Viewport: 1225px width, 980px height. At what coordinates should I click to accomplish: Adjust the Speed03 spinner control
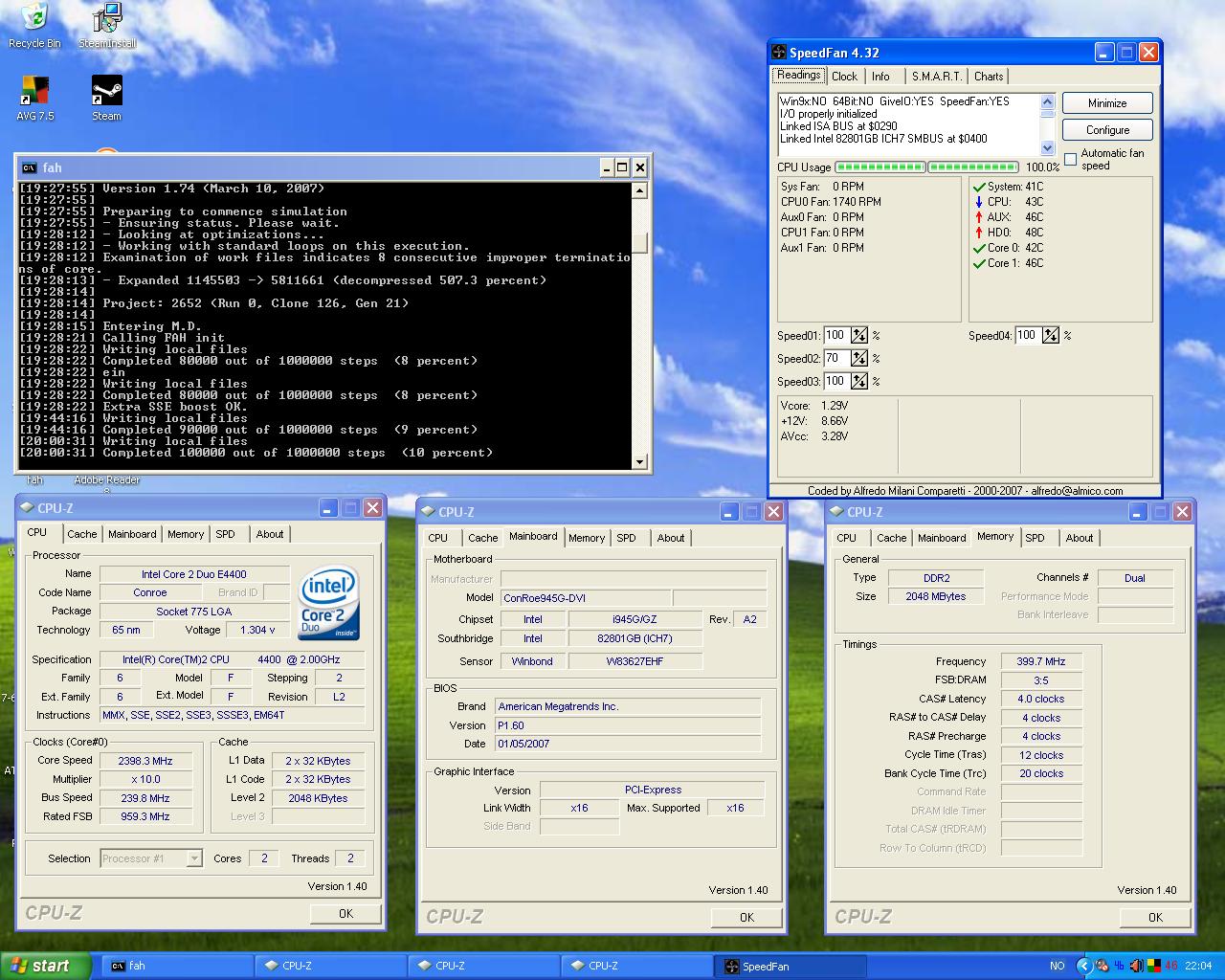pos(859,381)
